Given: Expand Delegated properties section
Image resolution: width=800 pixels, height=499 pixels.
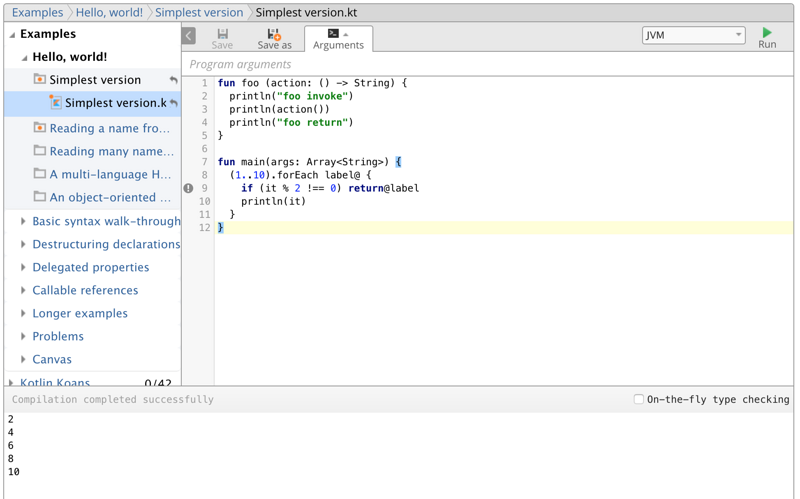Looking at the screenshot, I should [23, 267].
